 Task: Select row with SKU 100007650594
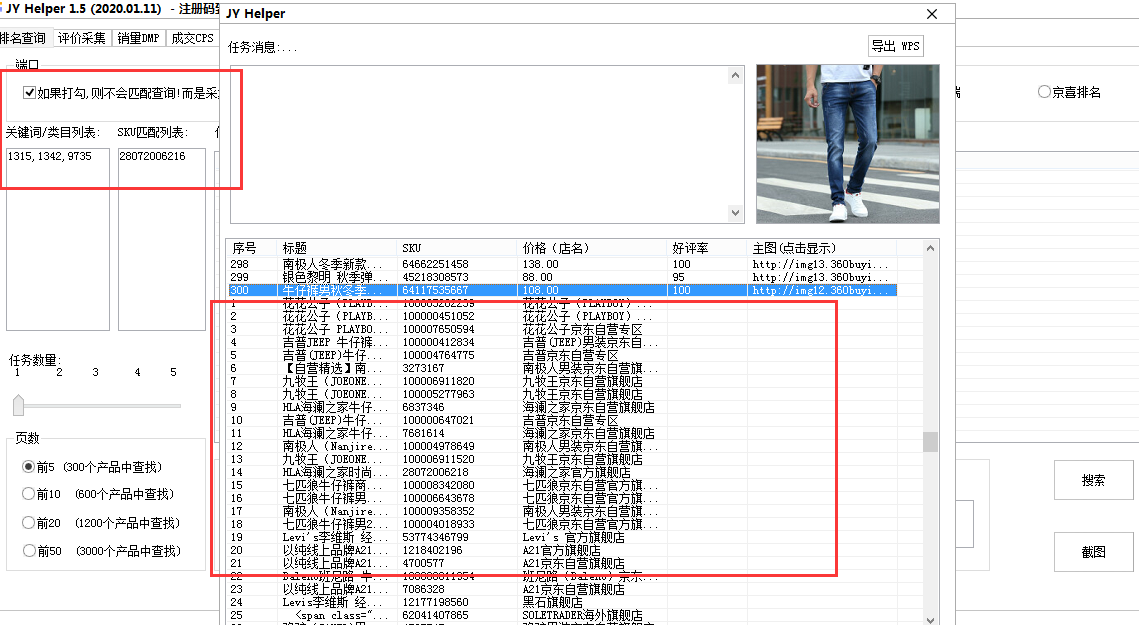pos(562,329)
